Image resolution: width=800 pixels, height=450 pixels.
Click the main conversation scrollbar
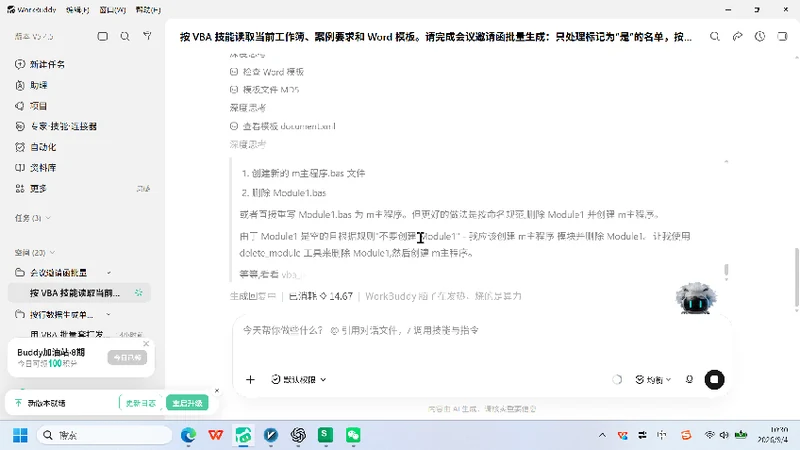796,278
